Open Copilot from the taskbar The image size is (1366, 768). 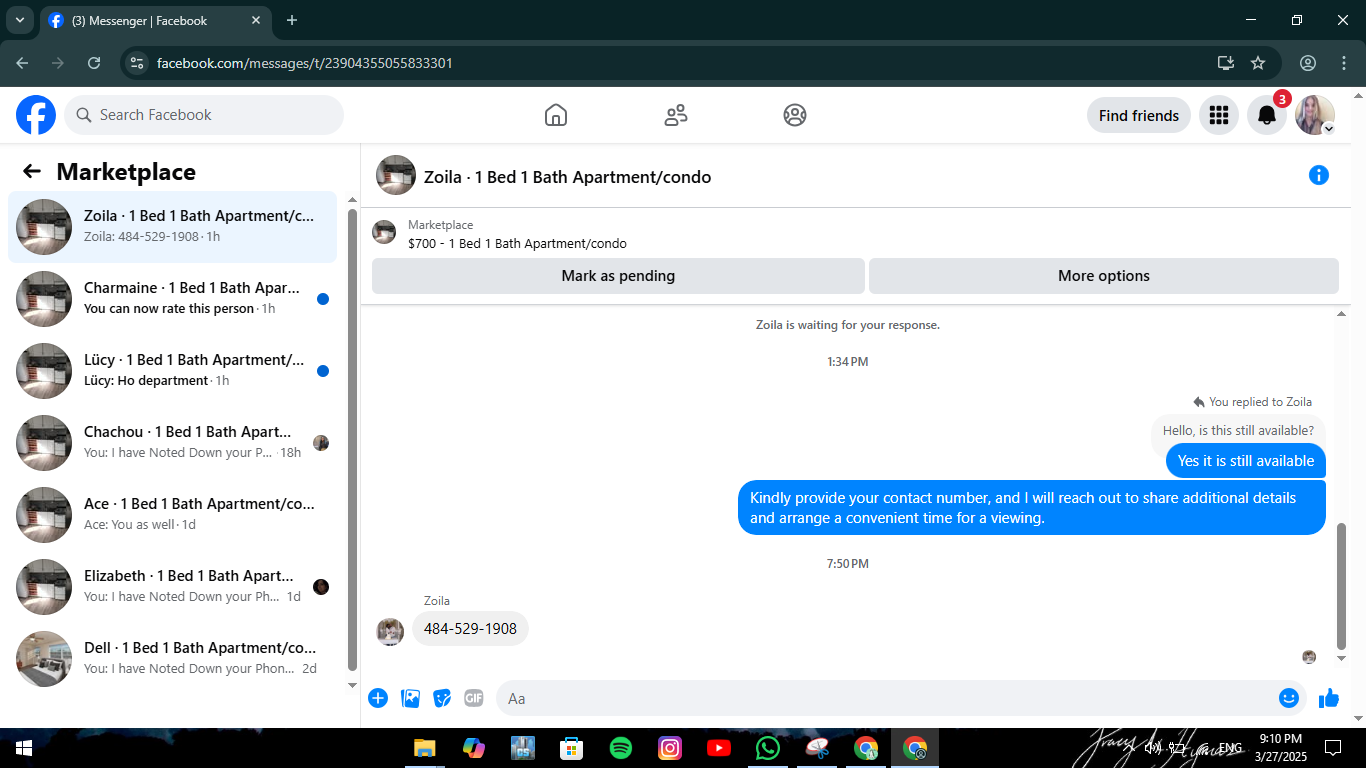[x=474, y=748]
